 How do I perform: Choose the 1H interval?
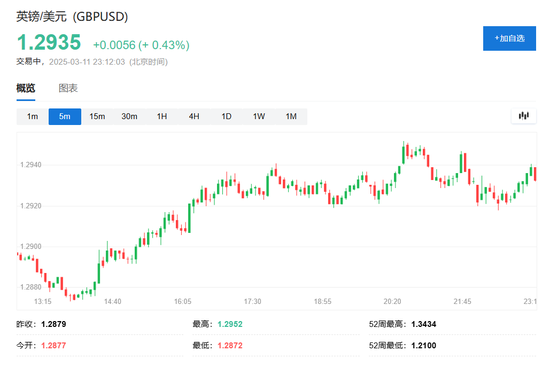[162, 116]
